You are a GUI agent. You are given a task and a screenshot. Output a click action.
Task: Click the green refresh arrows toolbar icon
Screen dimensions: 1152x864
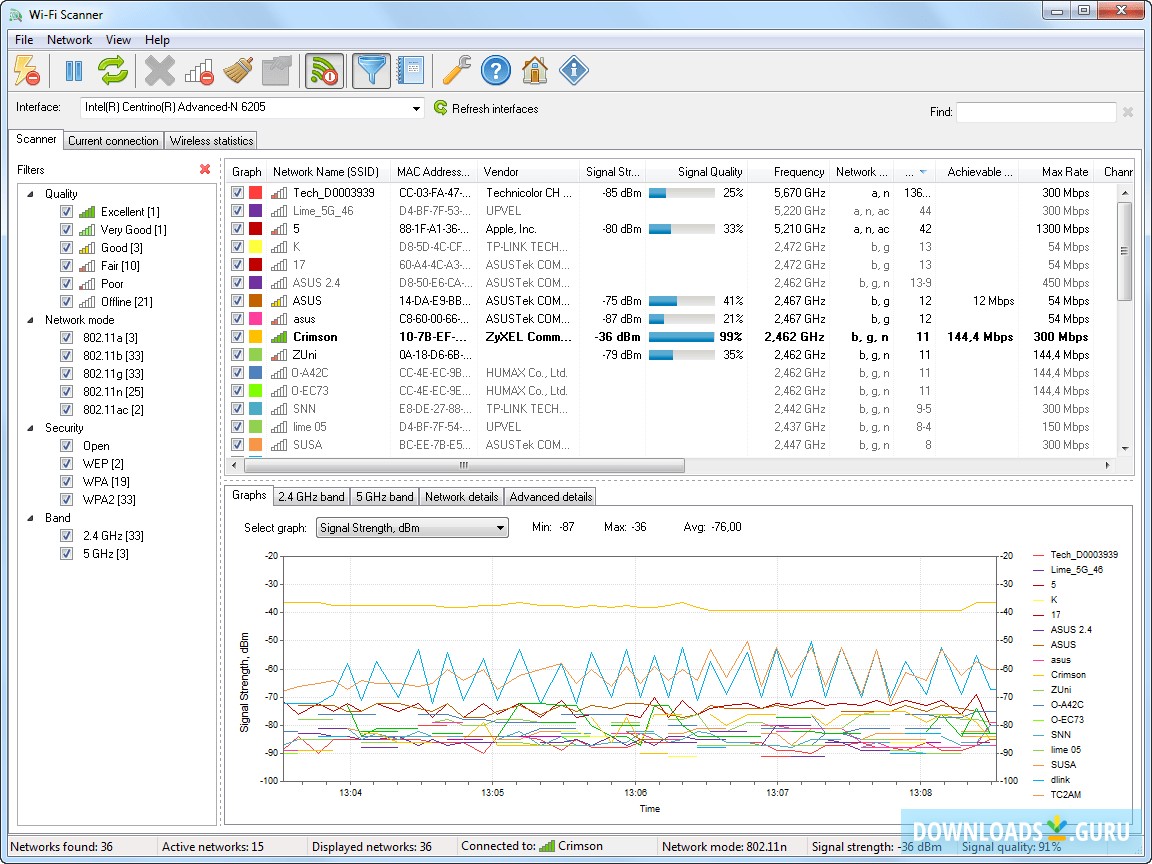[x=112, y=71]
